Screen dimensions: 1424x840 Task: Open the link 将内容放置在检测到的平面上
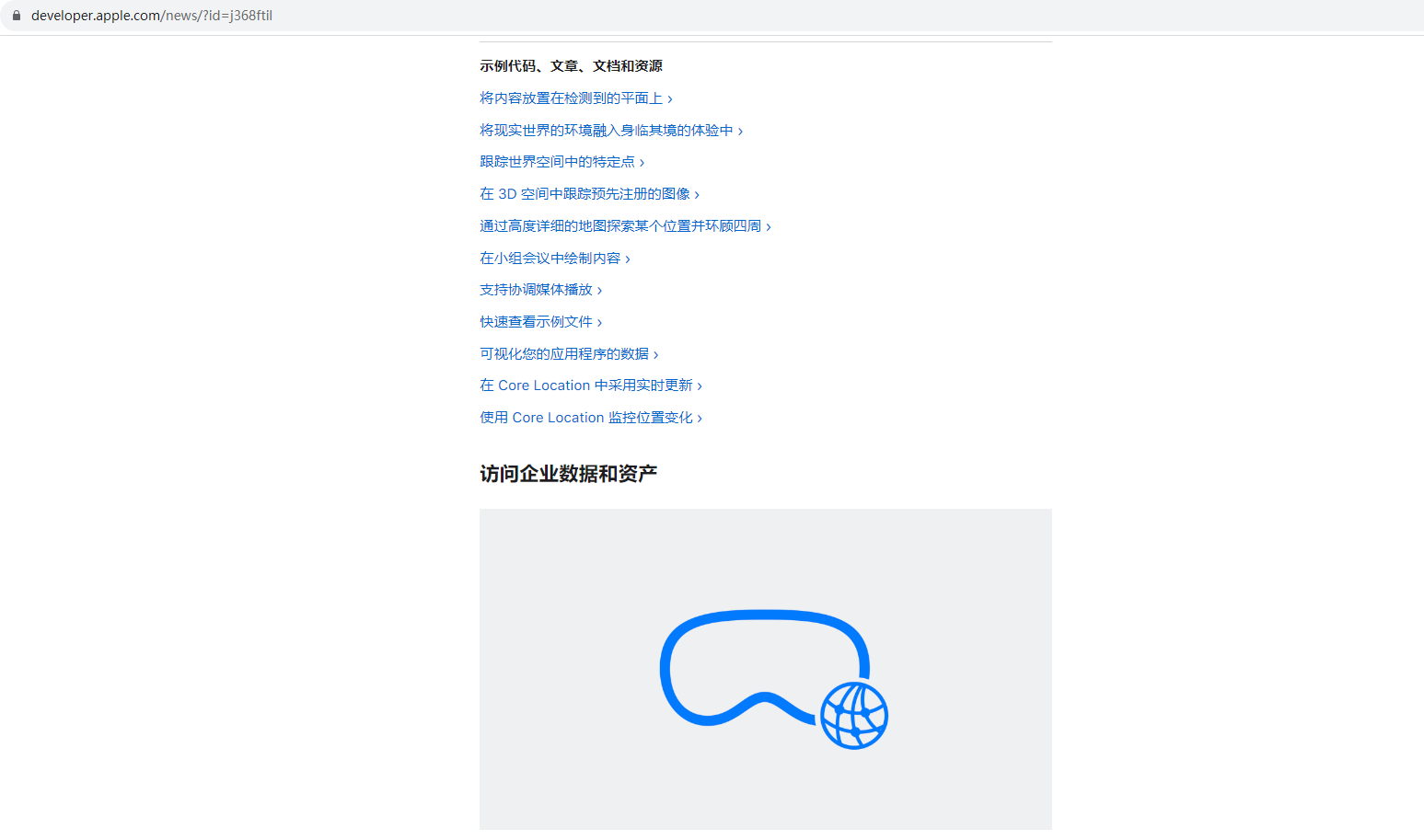571,98
